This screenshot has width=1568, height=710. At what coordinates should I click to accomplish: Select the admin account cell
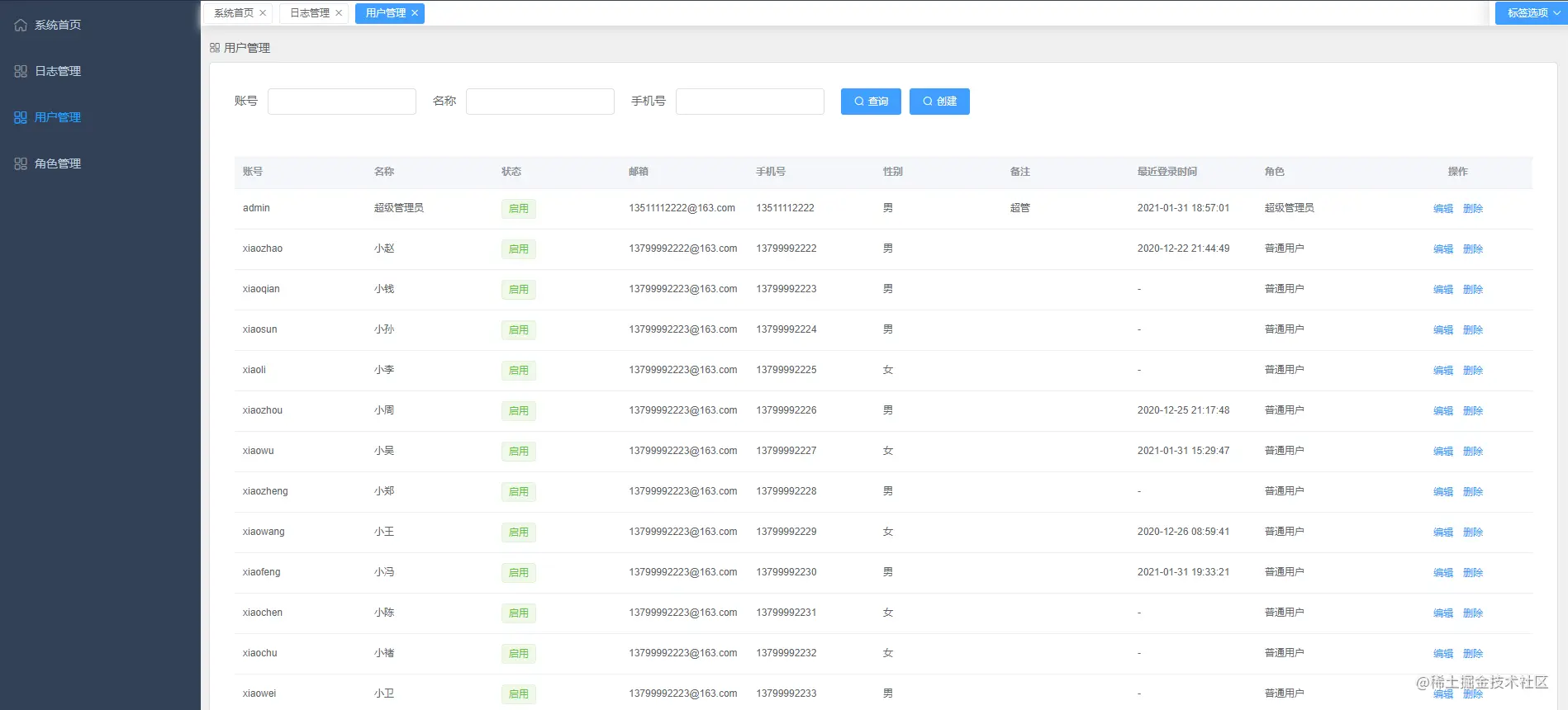[x=256, y=208]
